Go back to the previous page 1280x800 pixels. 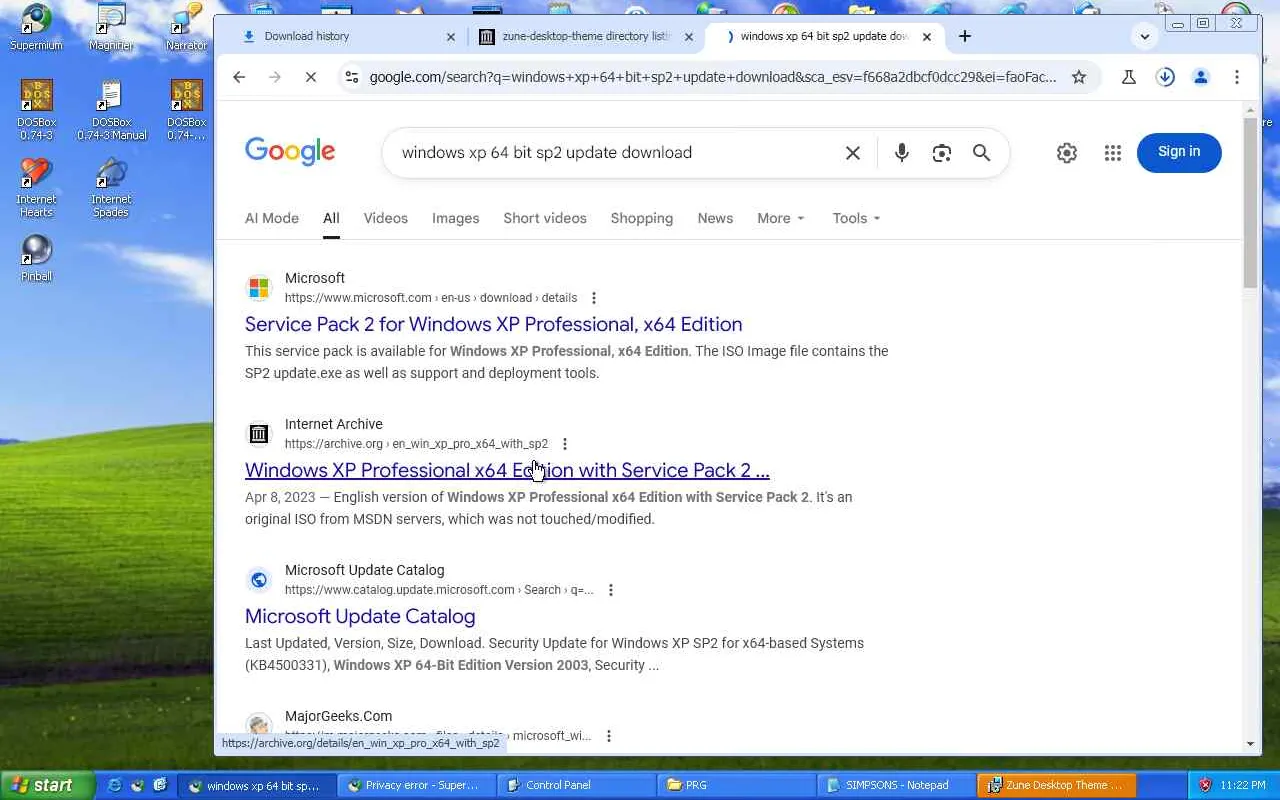coord(239,77)
